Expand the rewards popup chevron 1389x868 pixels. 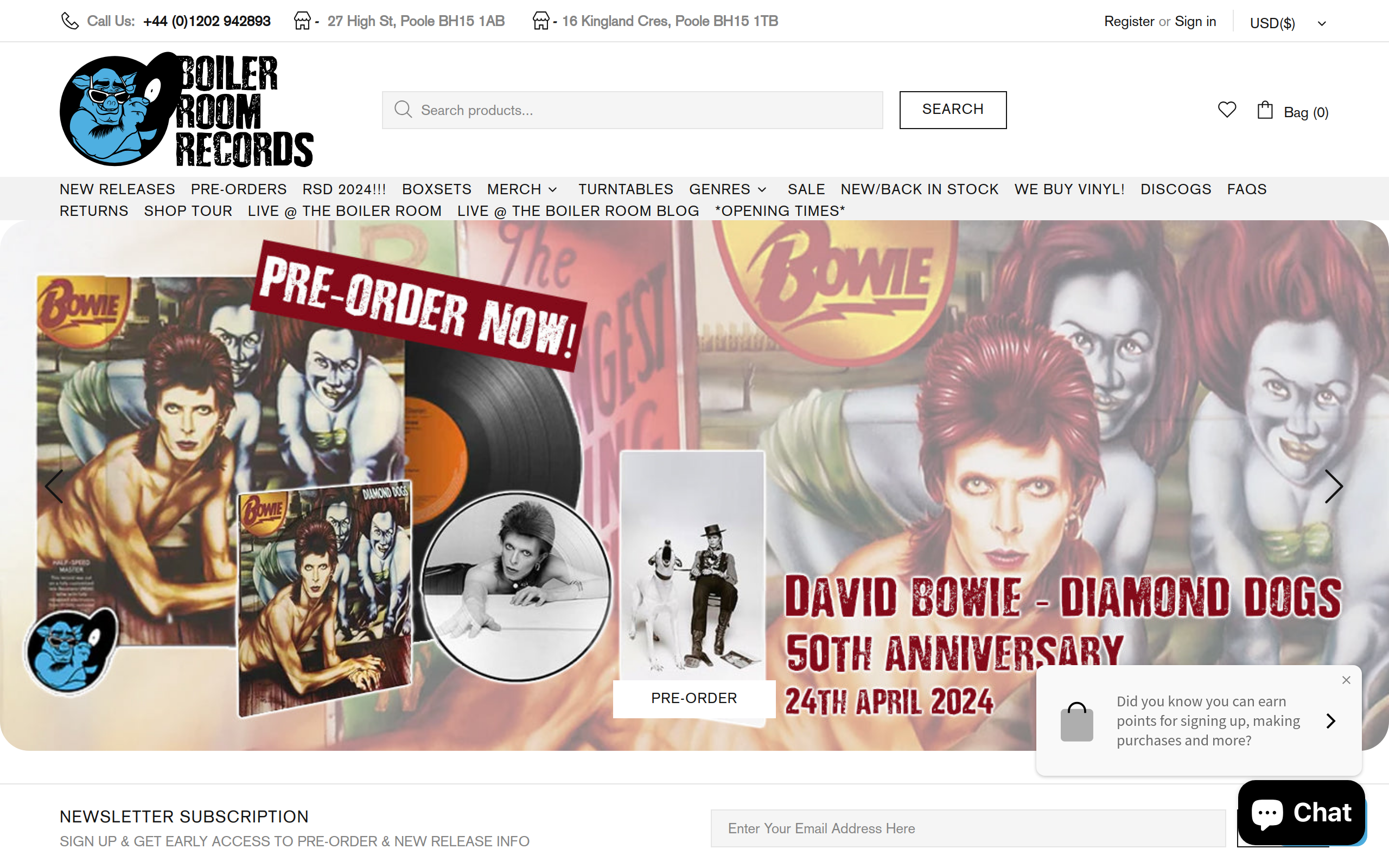tap(1331, 720)
